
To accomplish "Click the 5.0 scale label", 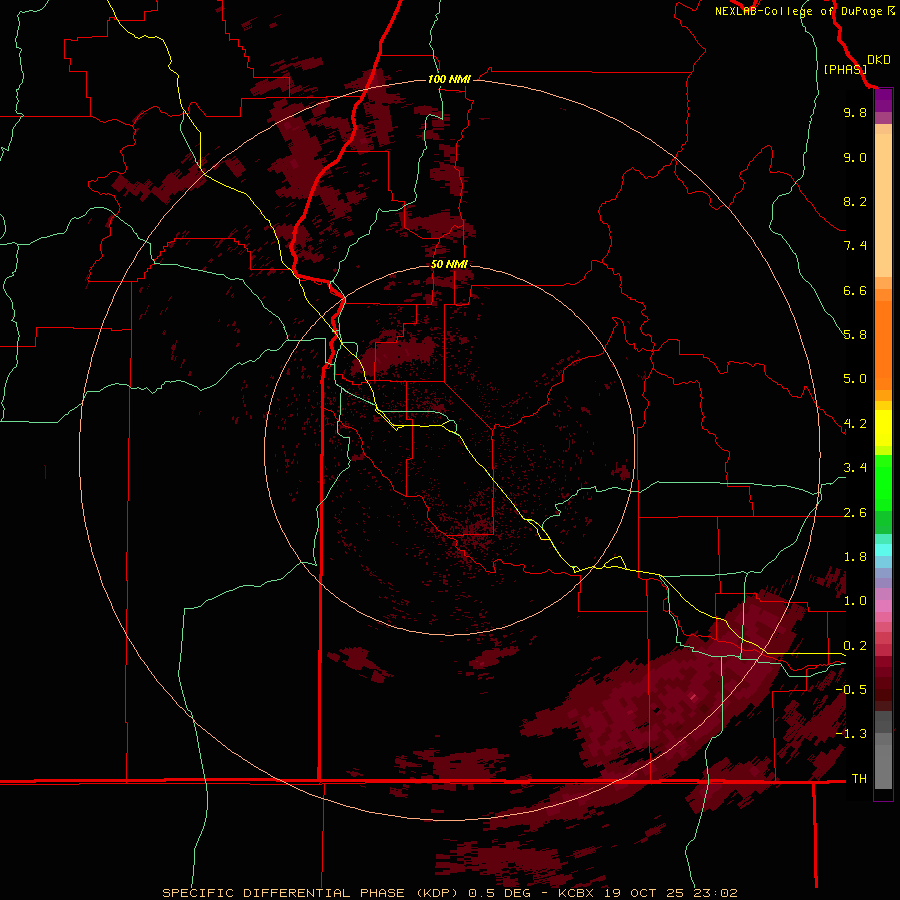I will click(855, 379).
